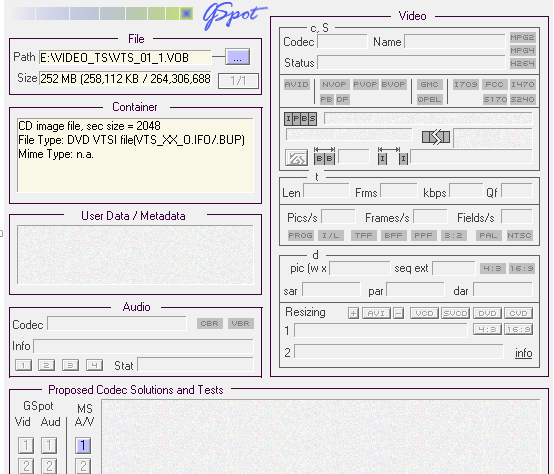The image size is (554, 474).
Task: Click the gradient color bar at top
Action: click(102, 14)
